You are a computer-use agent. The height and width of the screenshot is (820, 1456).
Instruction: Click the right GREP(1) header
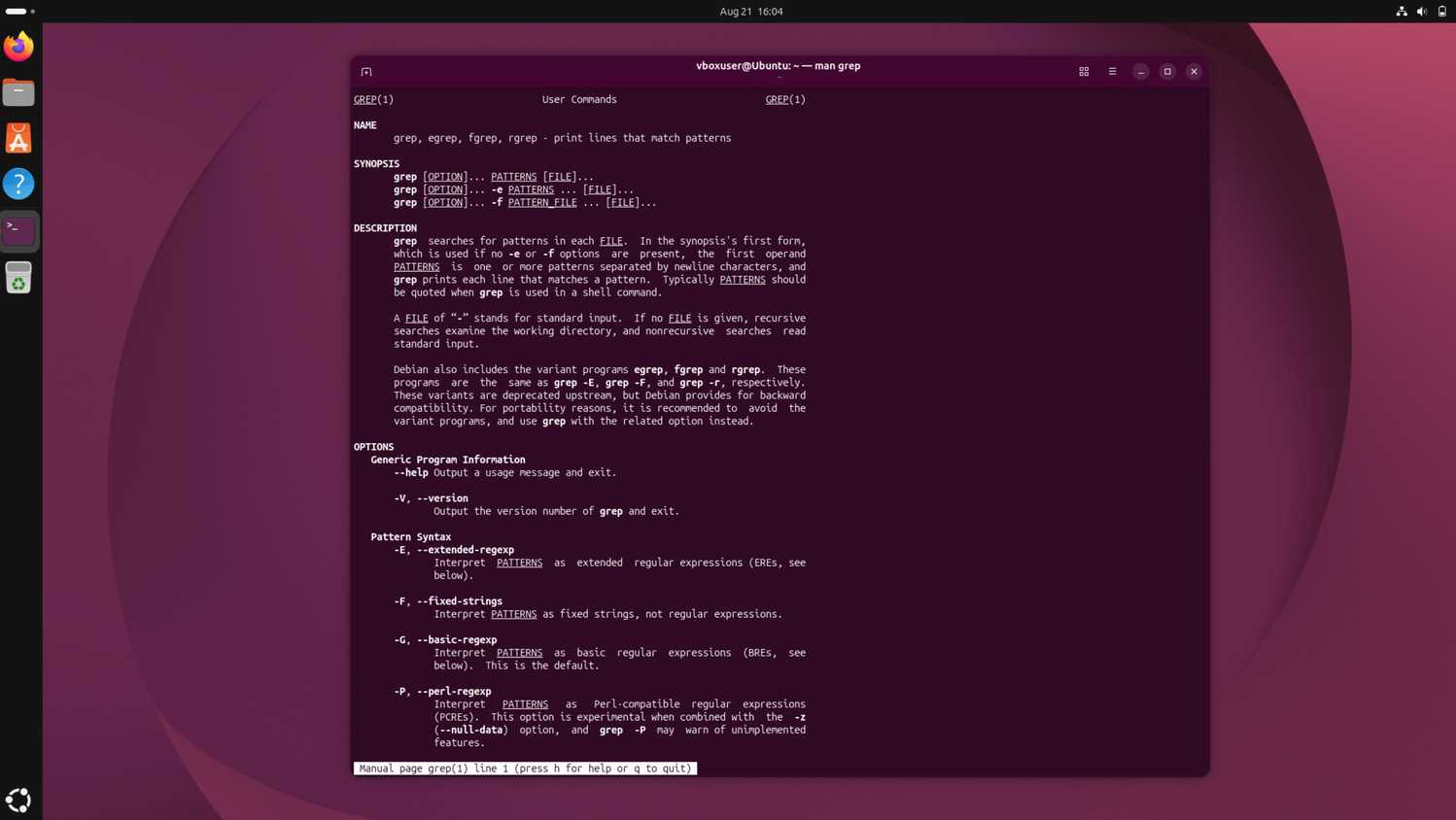[785, 99]
